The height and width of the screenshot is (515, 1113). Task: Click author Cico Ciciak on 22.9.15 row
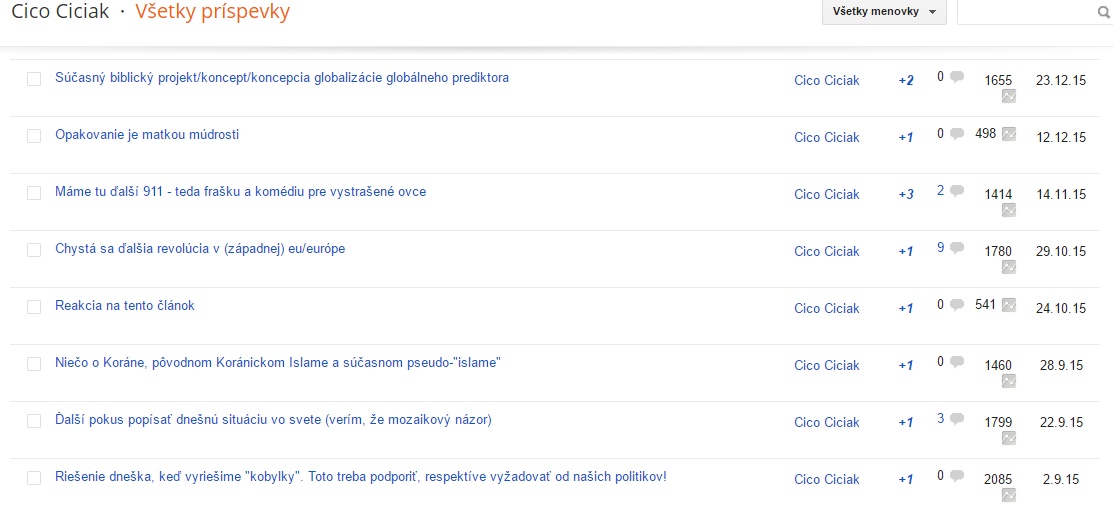coord(826,423)
